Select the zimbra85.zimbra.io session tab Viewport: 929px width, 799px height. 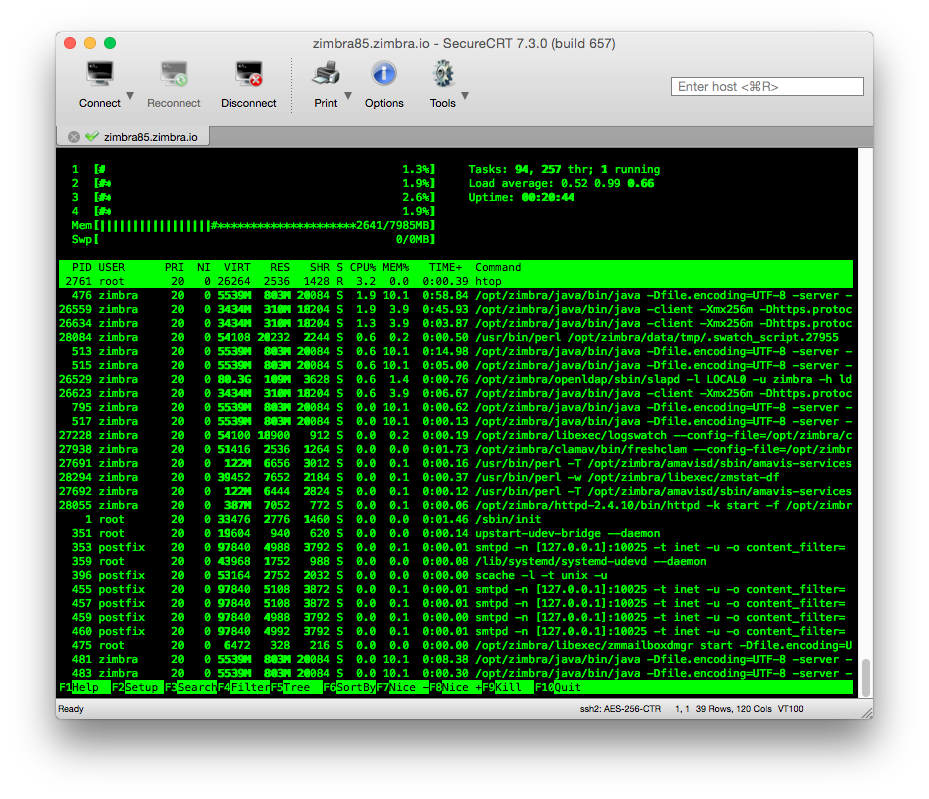pyautogui.click(x=133, y=137)
